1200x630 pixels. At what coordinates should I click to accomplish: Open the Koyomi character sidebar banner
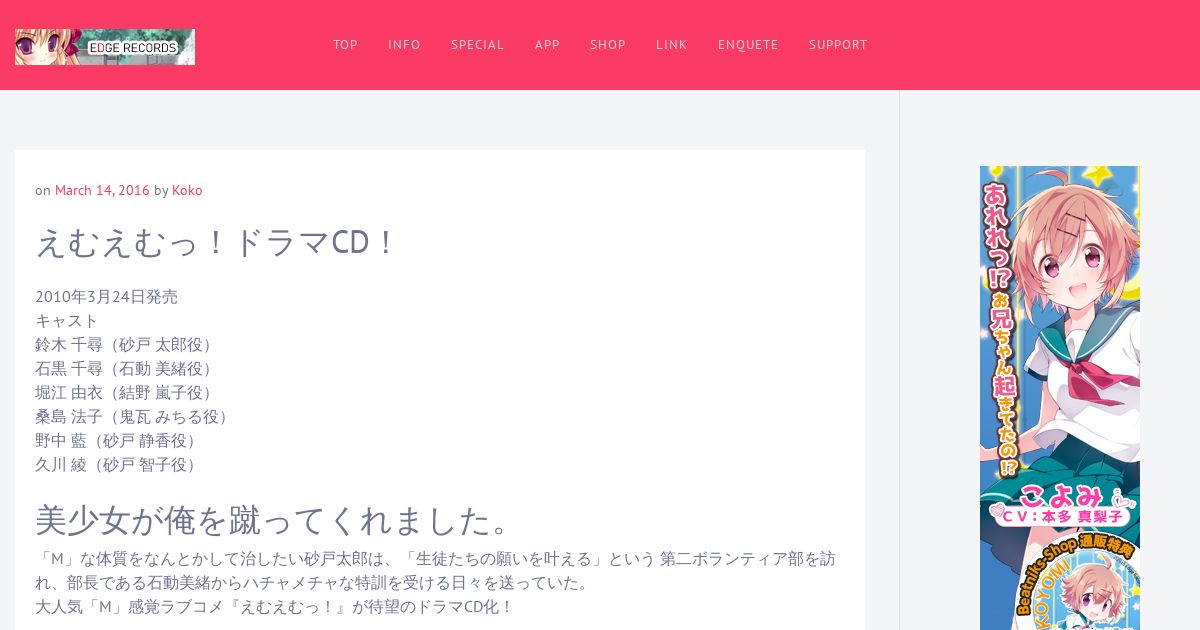click(1060, 398)
